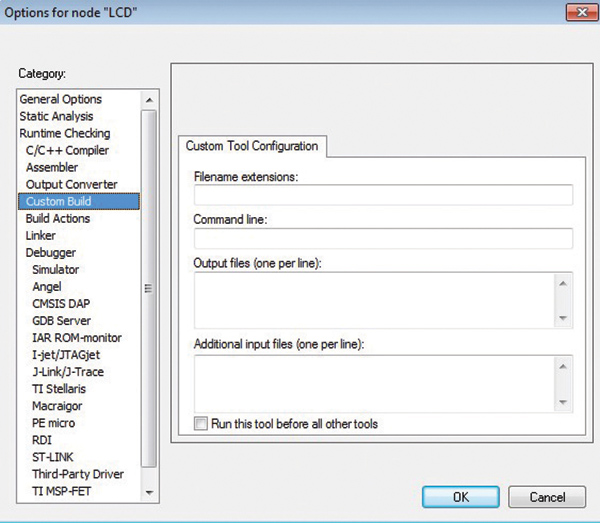600x523 pixels.
Task: Select General Options in the Category list
Action: point(61,99)
